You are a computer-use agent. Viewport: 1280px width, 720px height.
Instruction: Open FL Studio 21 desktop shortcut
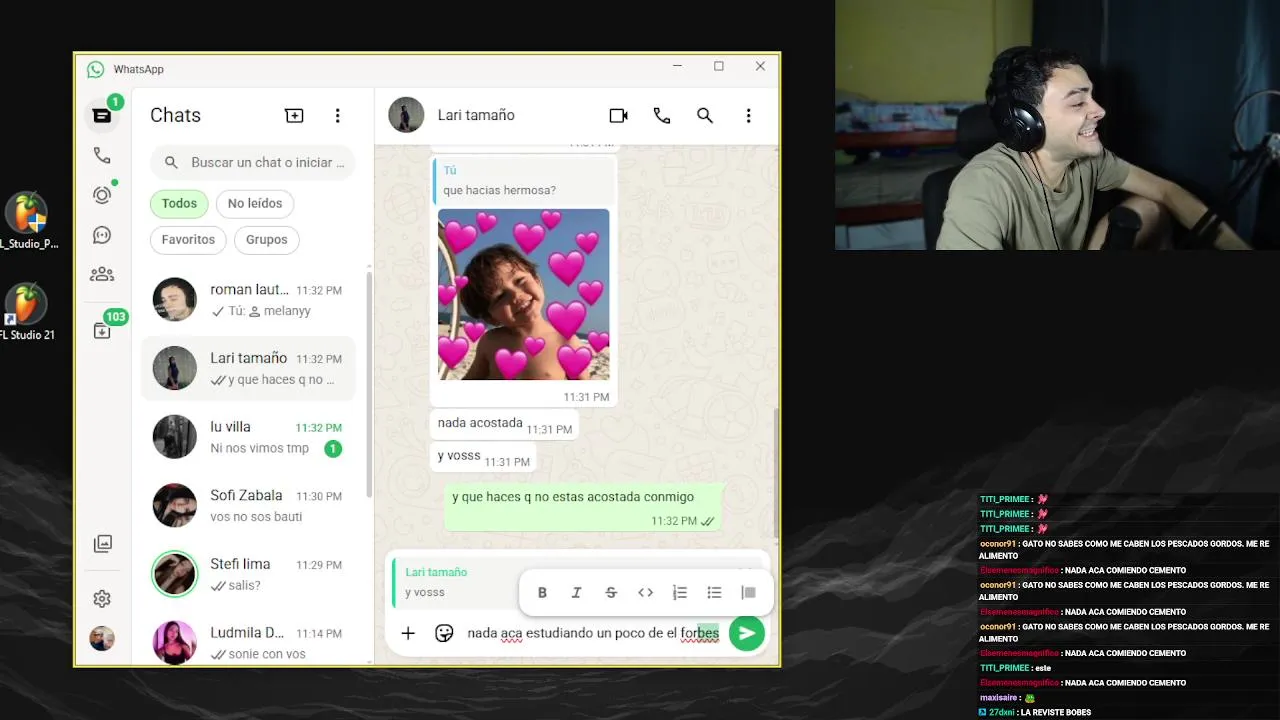coord(27,313)
